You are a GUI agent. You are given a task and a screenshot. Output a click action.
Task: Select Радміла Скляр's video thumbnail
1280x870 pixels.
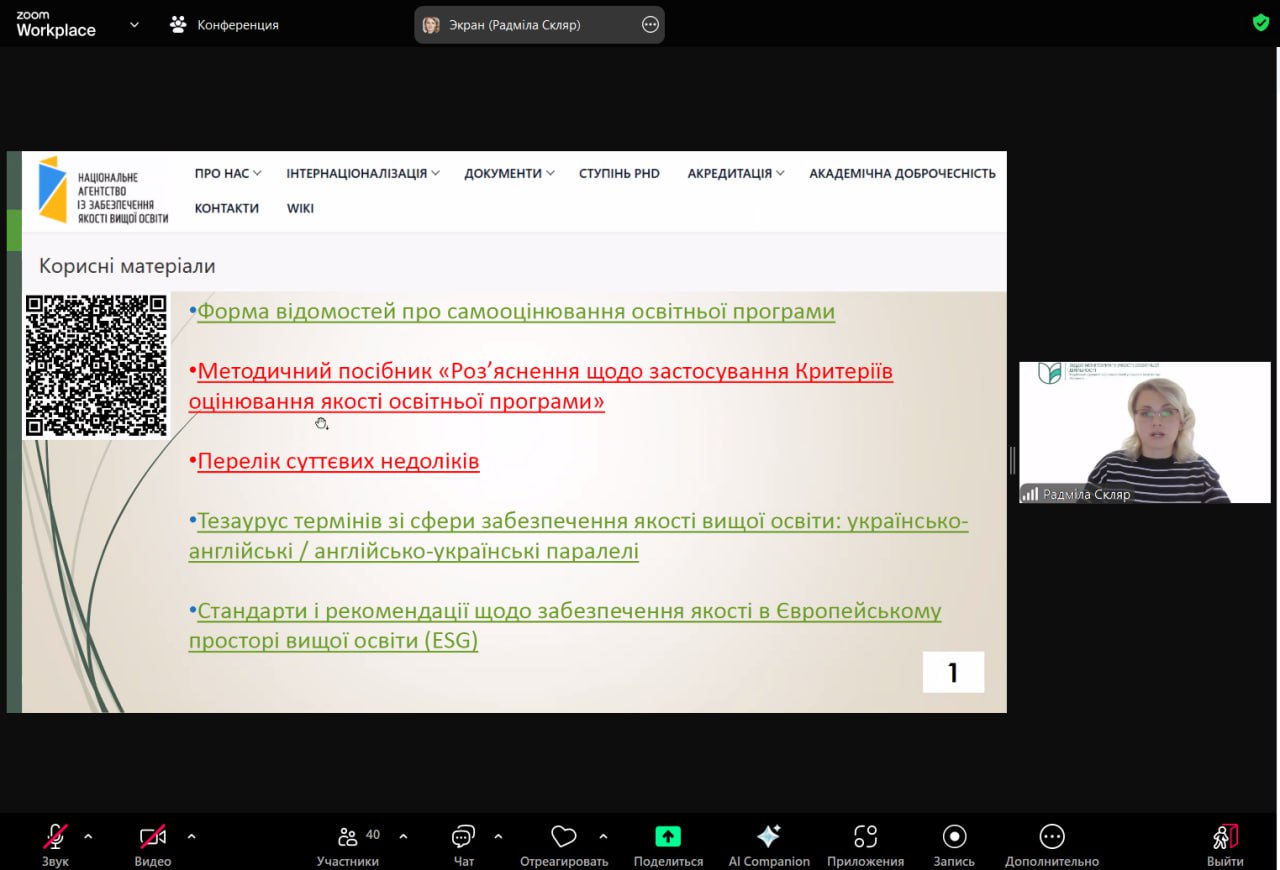(x=1145, y=432)
